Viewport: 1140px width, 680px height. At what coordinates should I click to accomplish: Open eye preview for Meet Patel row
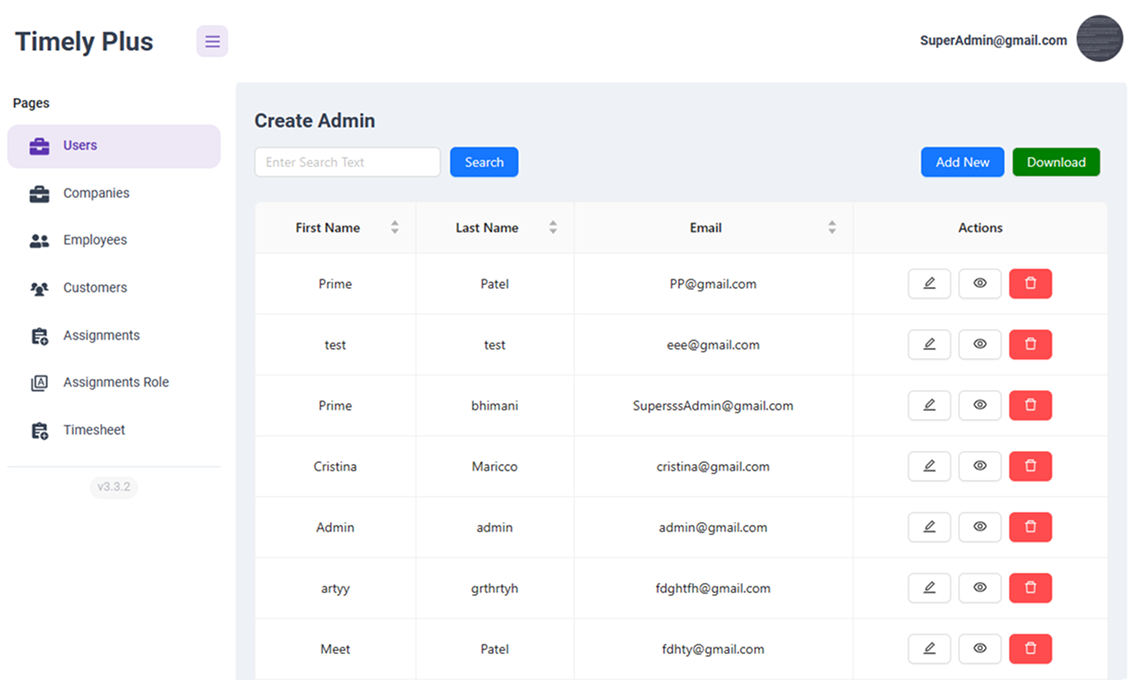pos(979,649)
